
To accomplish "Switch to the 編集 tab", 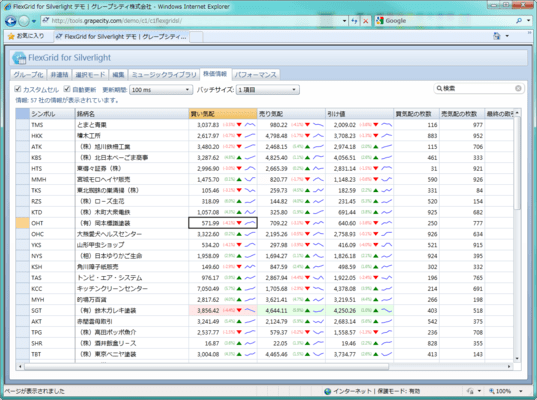I will pos(118,75).
